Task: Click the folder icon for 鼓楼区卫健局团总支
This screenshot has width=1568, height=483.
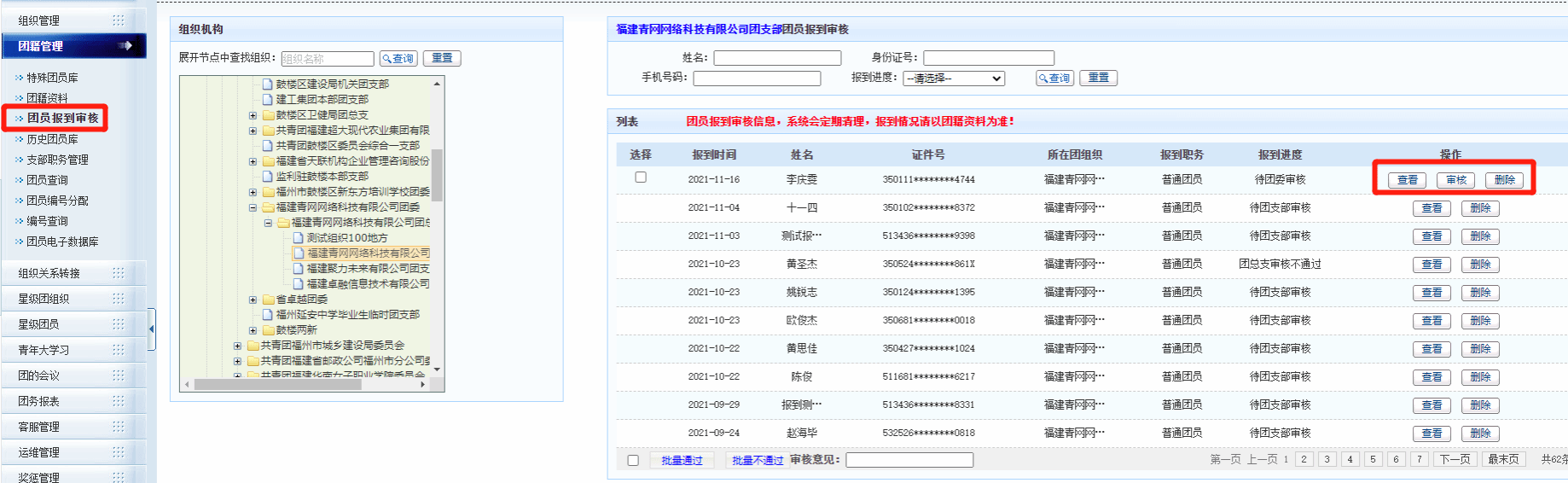Action: 268,115
